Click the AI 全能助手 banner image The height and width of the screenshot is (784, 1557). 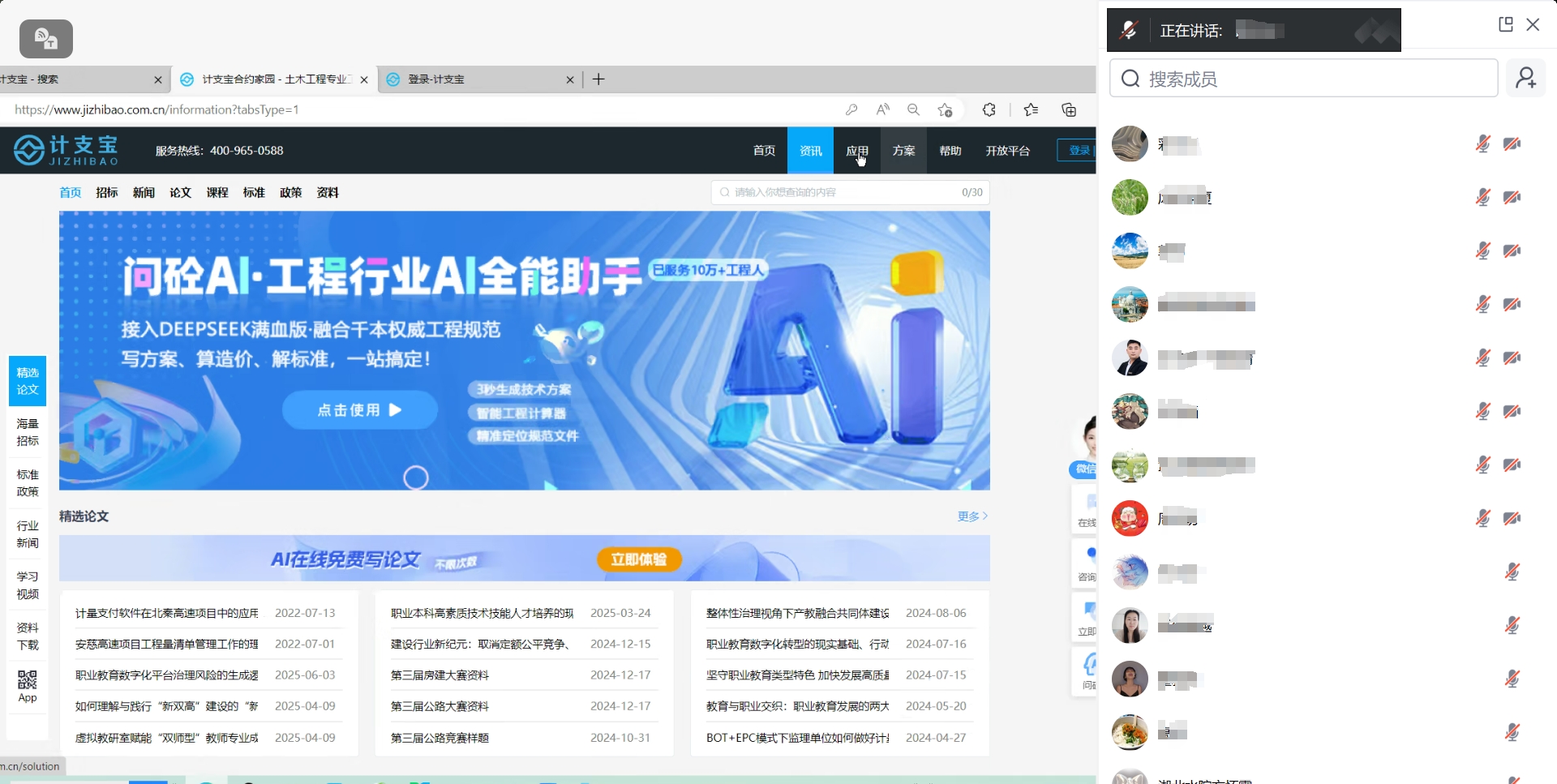[x=524, y=350]
